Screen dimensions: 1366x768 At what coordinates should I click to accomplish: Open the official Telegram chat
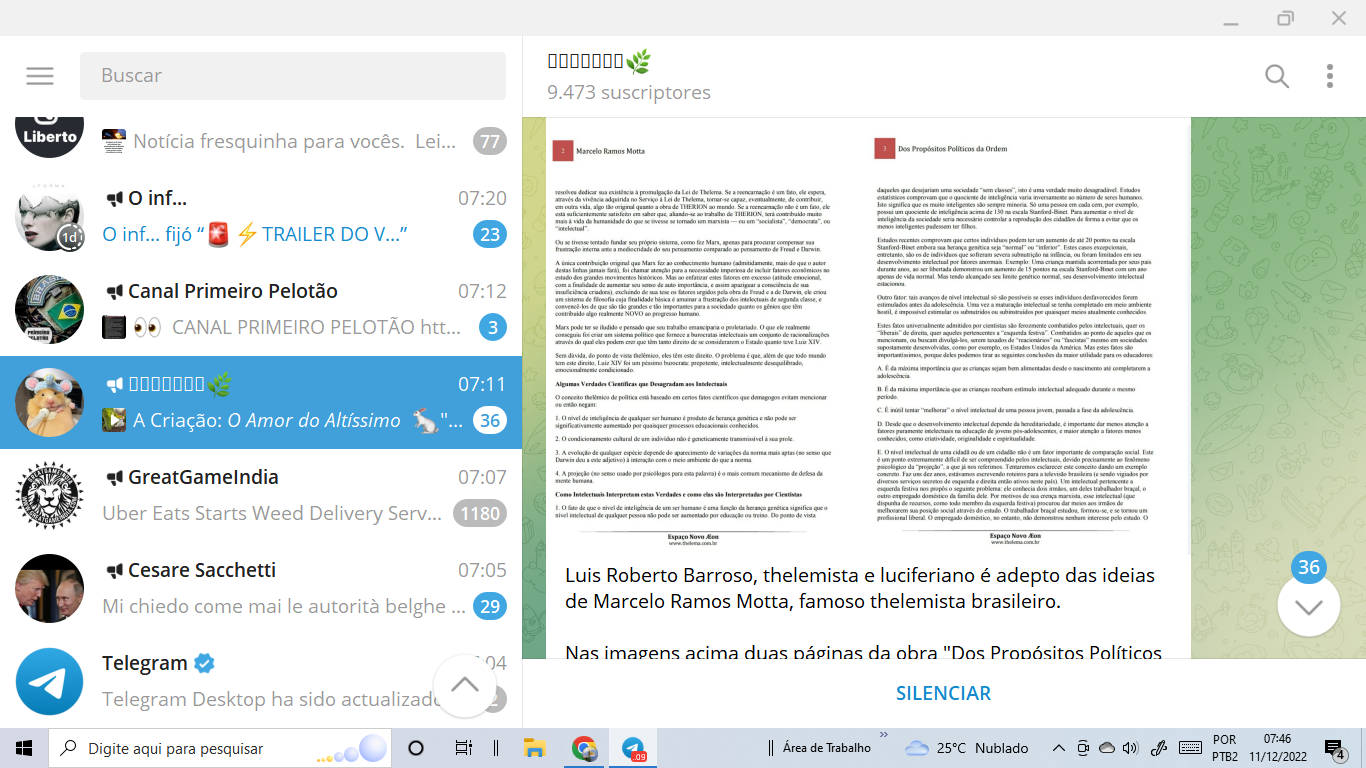click(x=261, y=681)
